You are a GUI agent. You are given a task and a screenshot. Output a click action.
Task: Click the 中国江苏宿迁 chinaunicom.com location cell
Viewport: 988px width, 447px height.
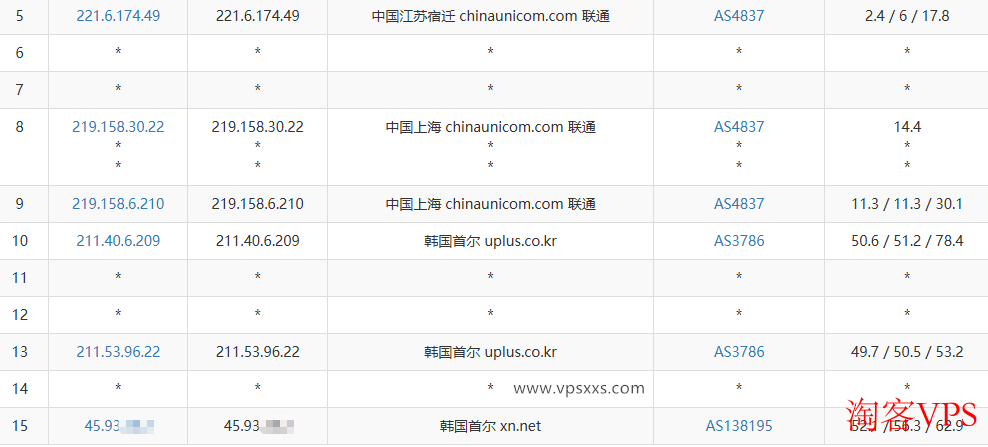pos(490,16)
